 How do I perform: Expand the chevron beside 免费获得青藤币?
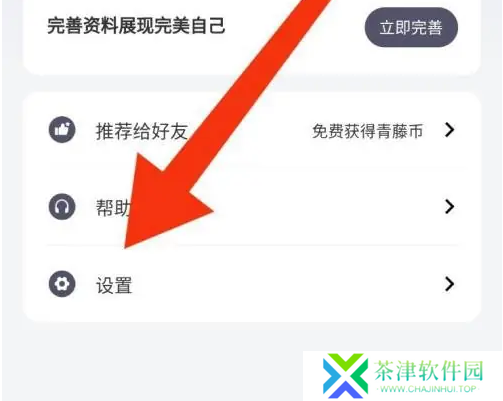click(449, 130)
